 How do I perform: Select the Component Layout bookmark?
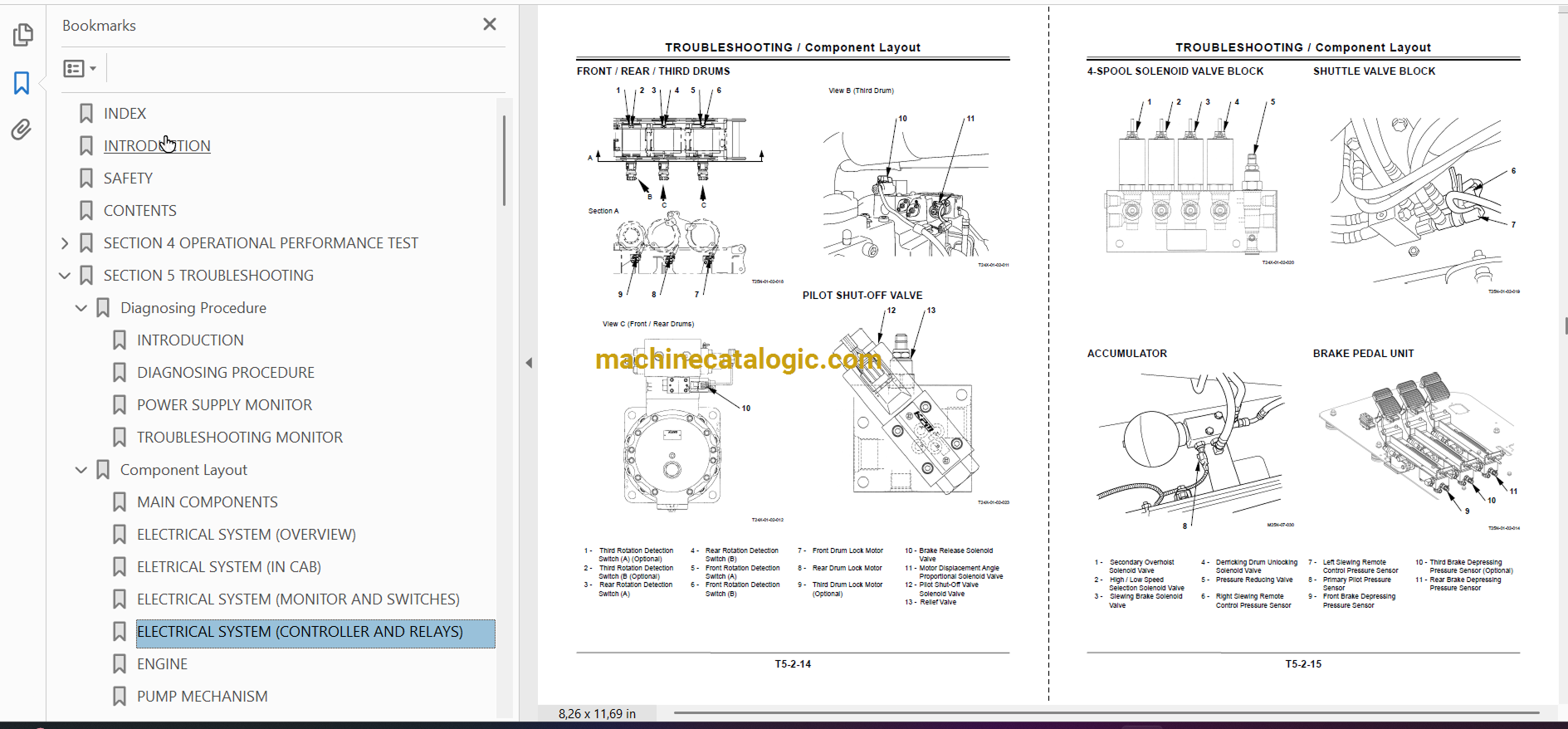[183, 469]
